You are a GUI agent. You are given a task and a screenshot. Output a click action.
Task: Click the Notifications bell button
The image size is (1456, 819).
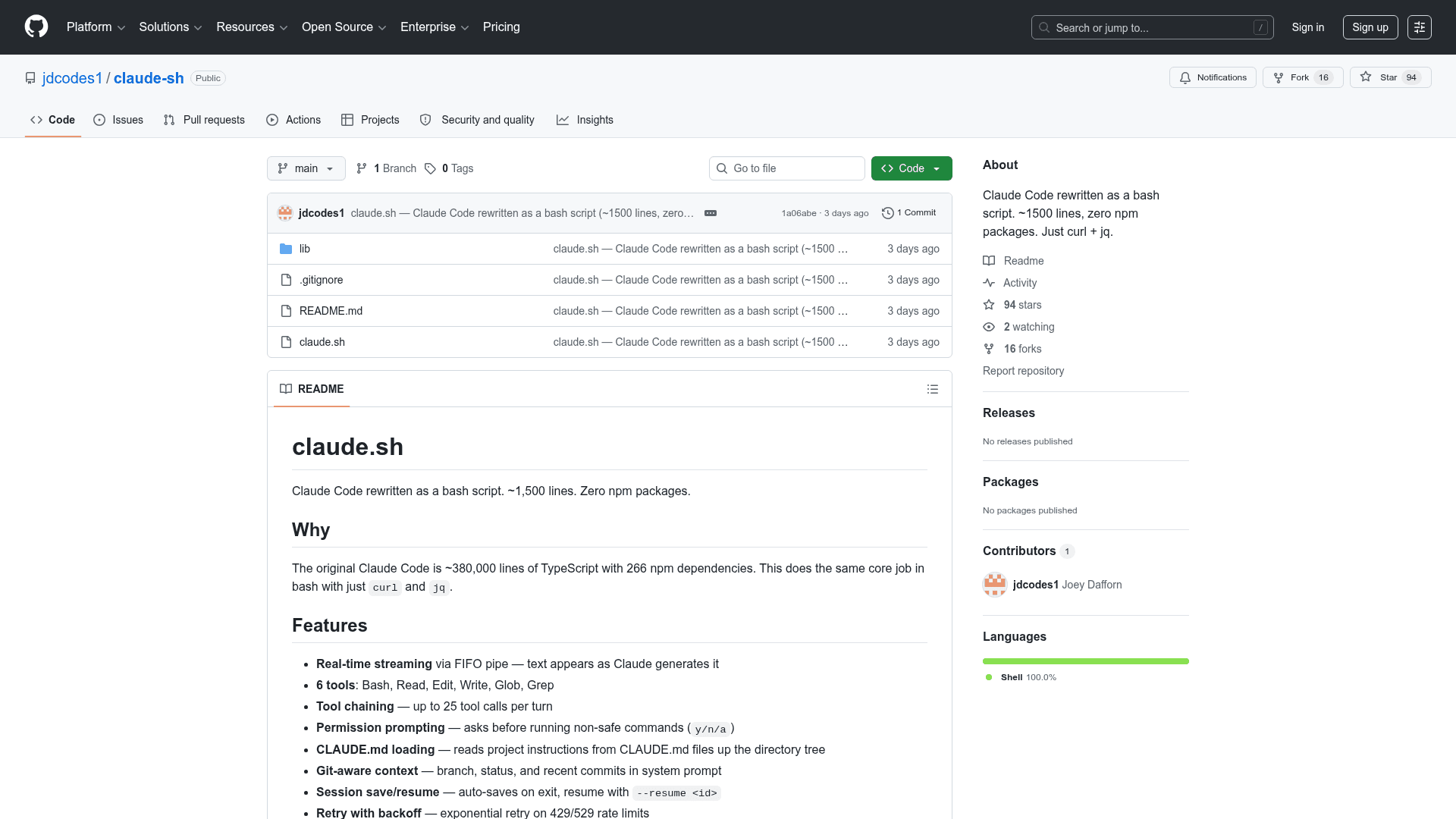[1213, 77]
